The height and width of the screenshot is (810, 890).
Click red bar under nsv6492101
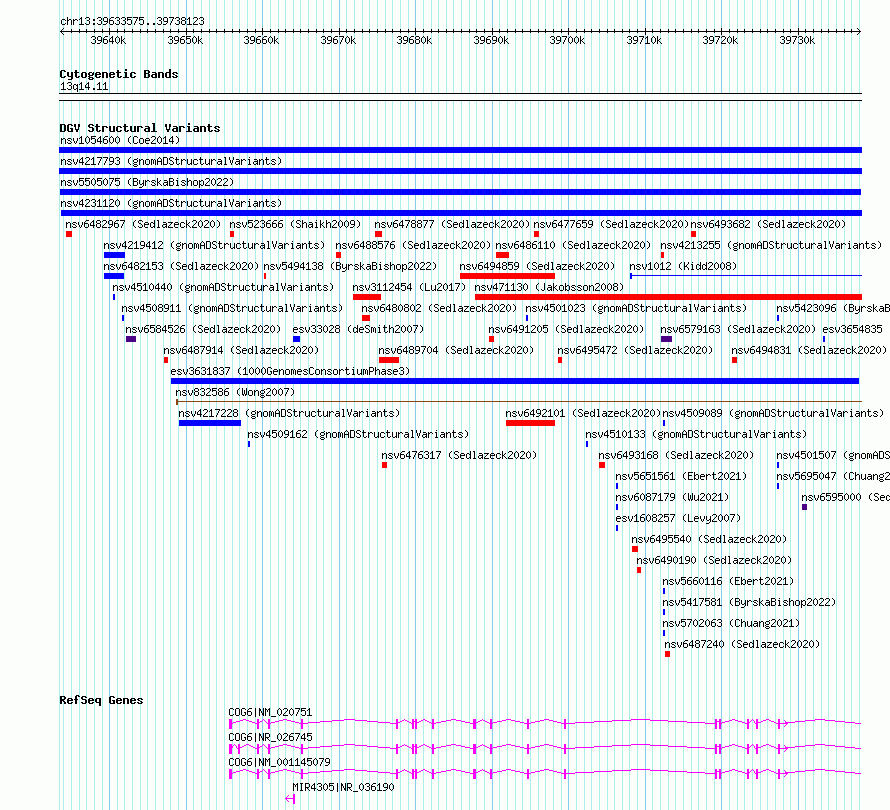tap(530, 423)
